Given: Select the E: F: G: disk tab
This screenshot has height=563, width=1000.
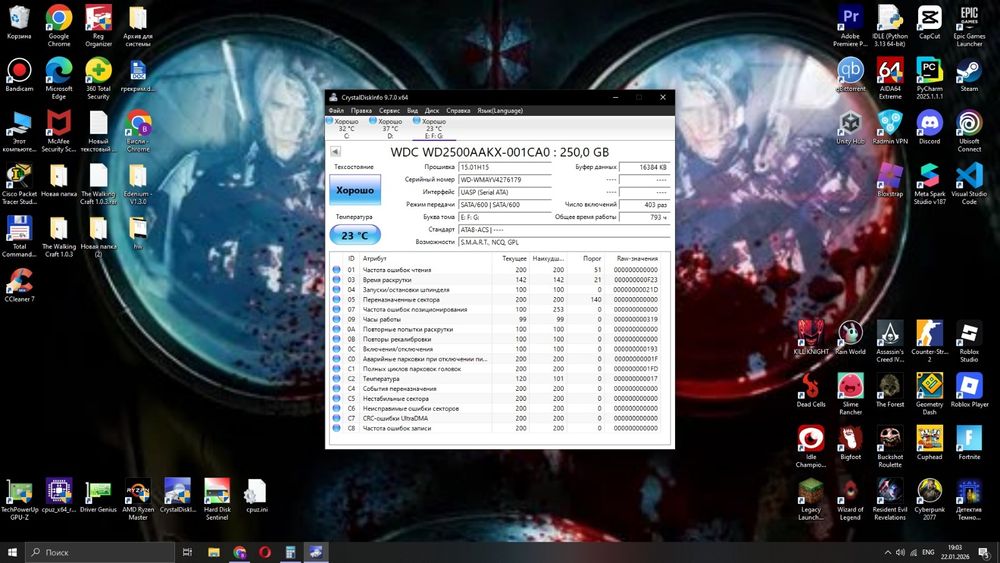Looking at the screenshot, I should pos(434,128).
